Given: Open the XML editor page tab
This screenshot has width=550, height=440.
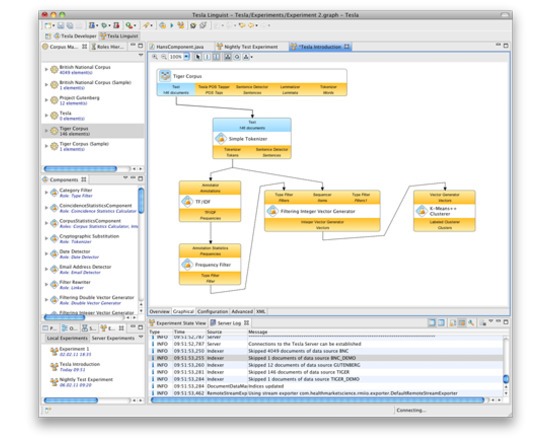Looking at the screenshot, I should [x=261, y=311].
